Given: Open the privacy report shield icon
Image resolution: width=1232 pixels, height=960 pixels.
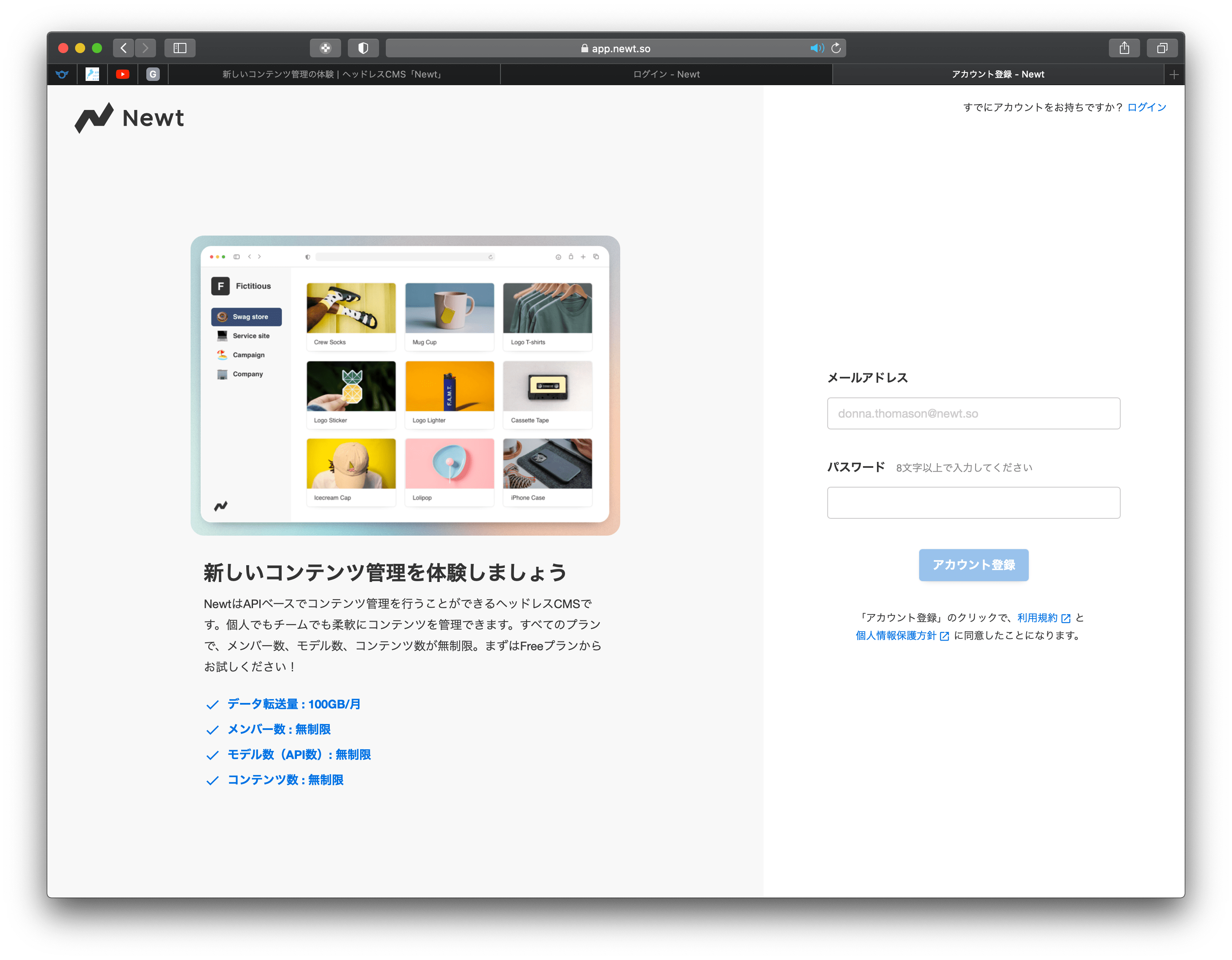Looking at the screenshot, I should (363, 48).
